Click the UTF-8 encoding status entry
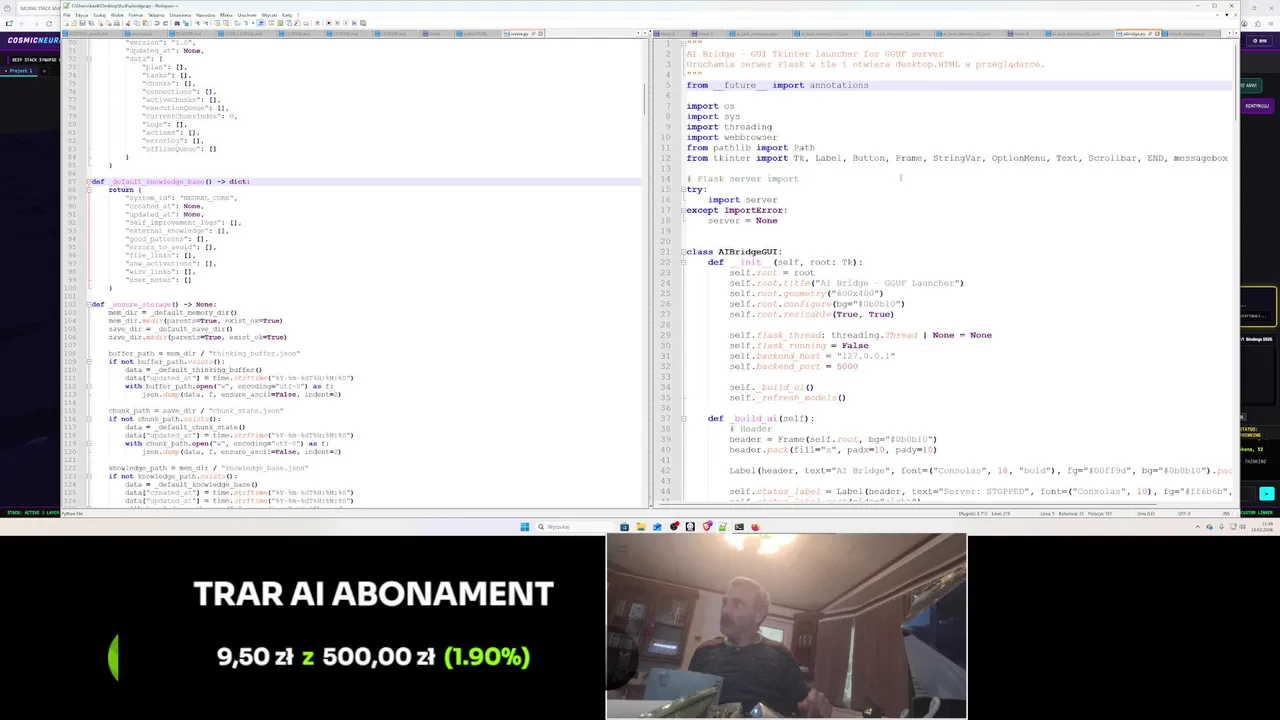Image resolution: width=1280 pixels, height=720 pixels. [1184, 513]
